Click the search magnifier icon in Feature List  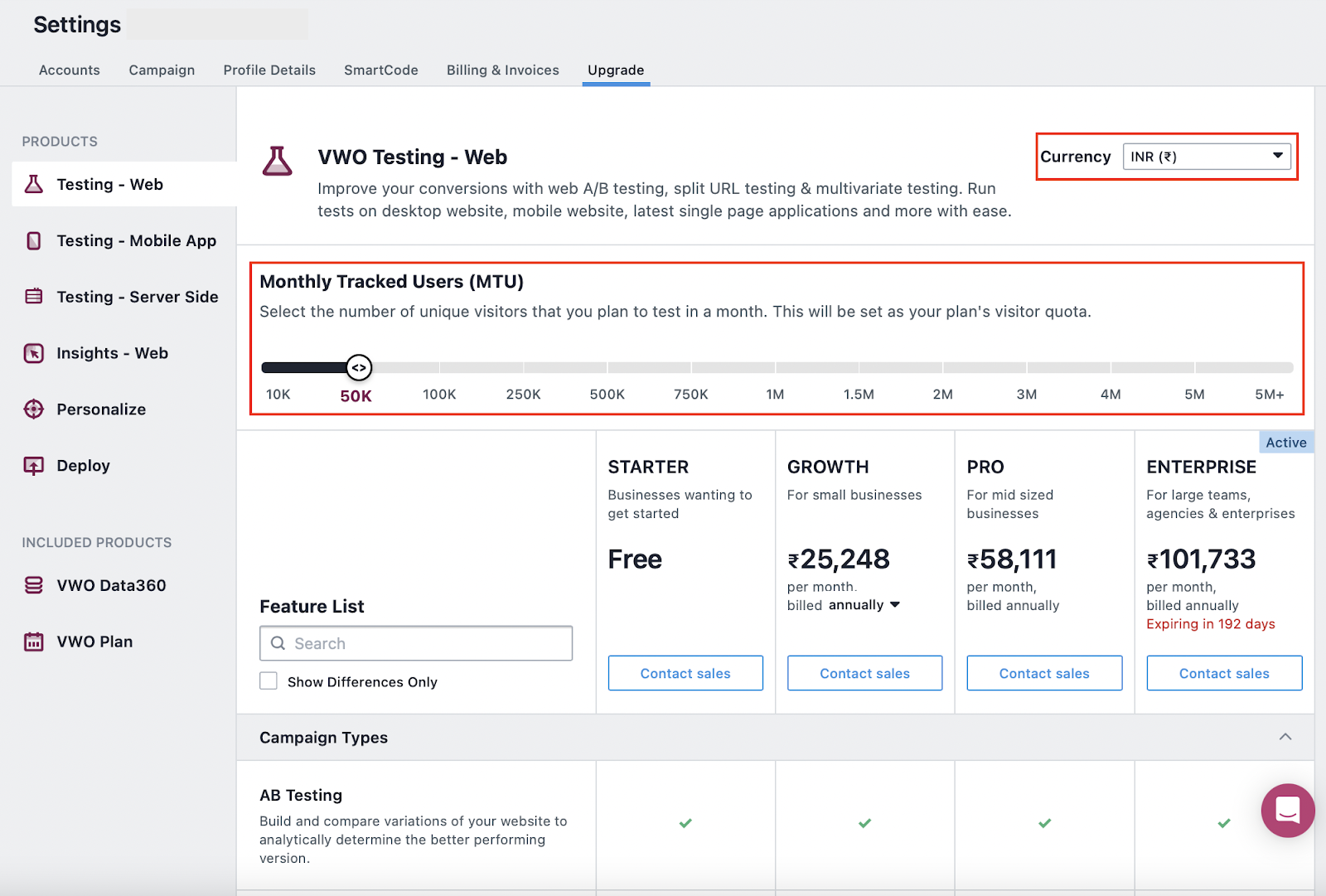tap(278, 643)
